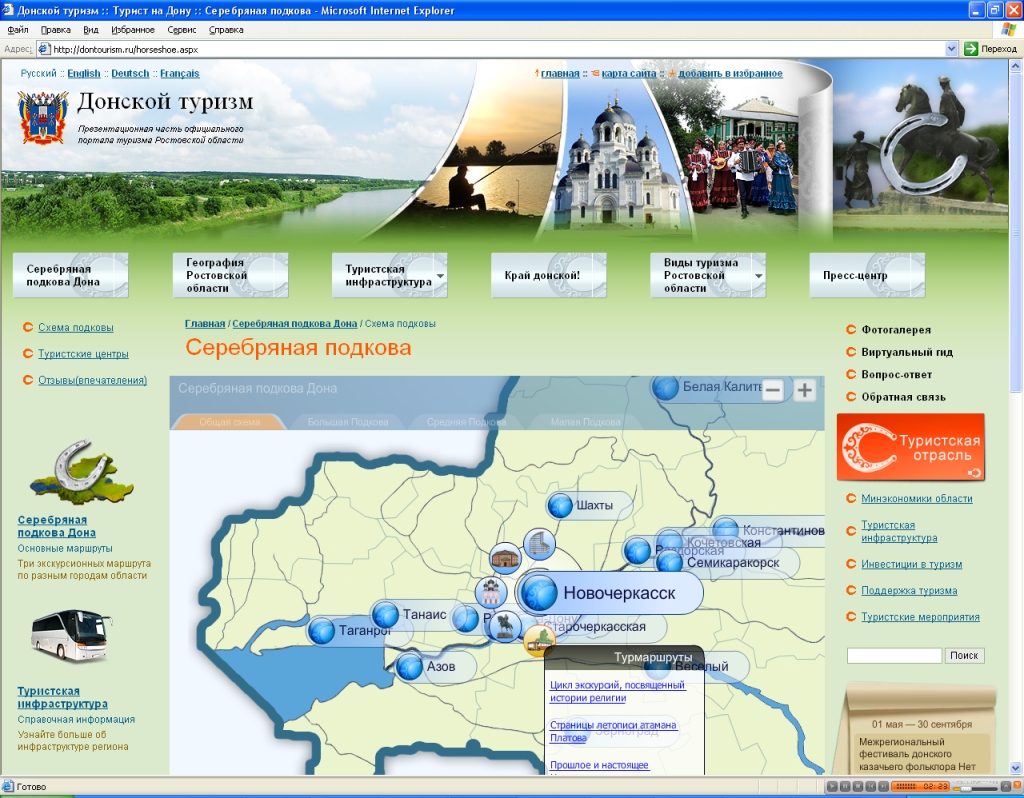Switch language to Français
Image resolution: width=1024 pixels, height=798 pixels.
(180, 73)
